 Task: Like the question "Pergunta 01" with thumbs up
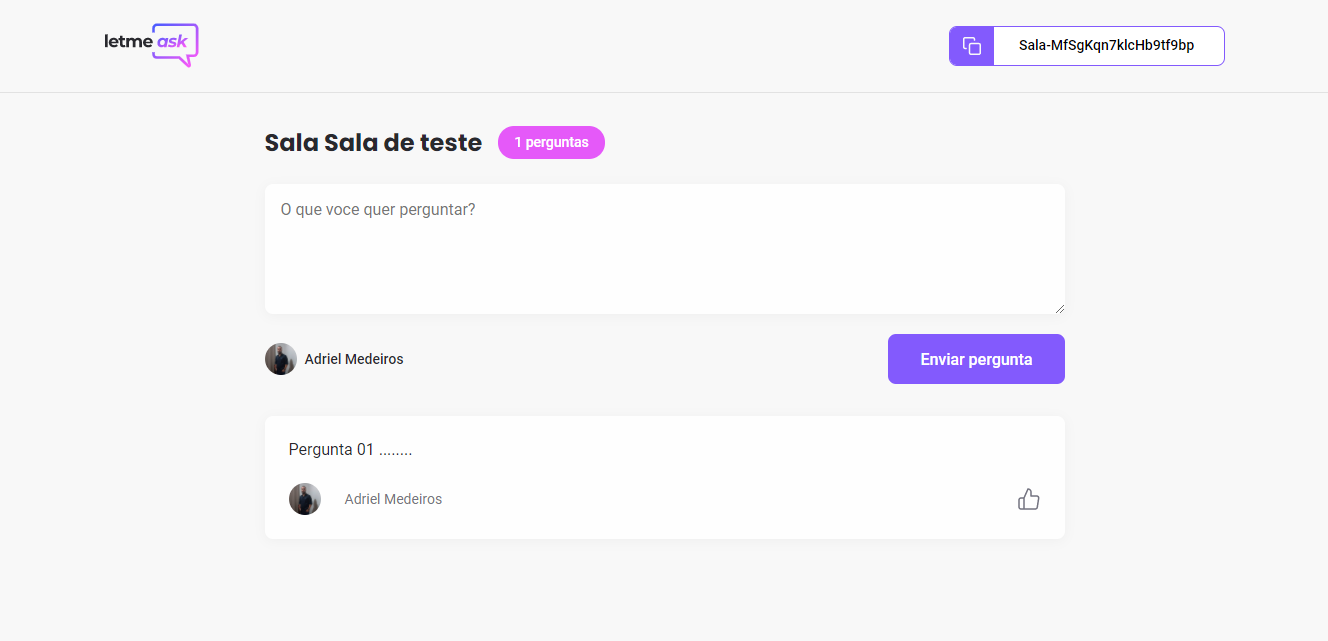tap(1028, 498)
